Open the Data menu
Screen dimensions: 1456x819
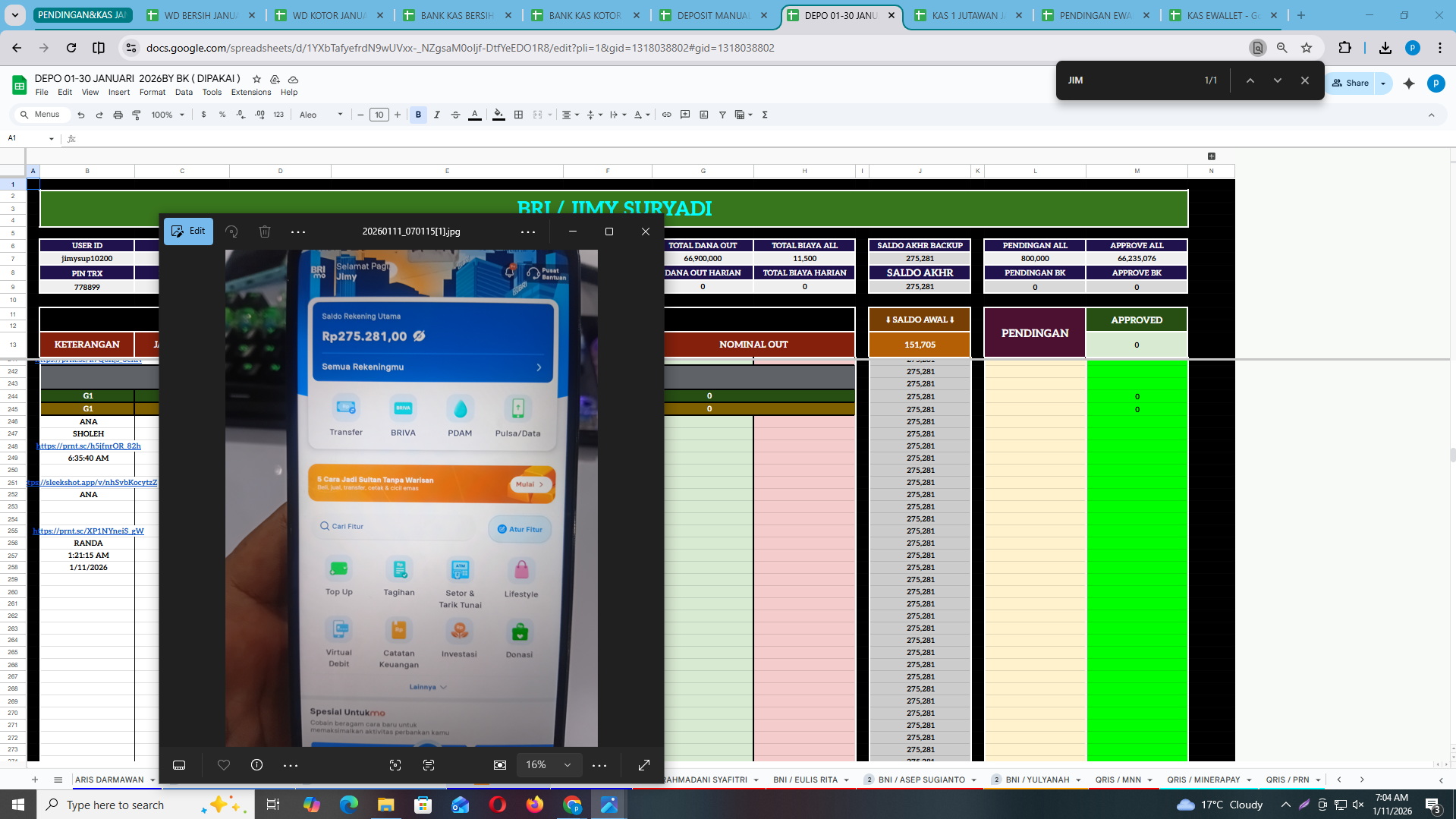point(184,93)
